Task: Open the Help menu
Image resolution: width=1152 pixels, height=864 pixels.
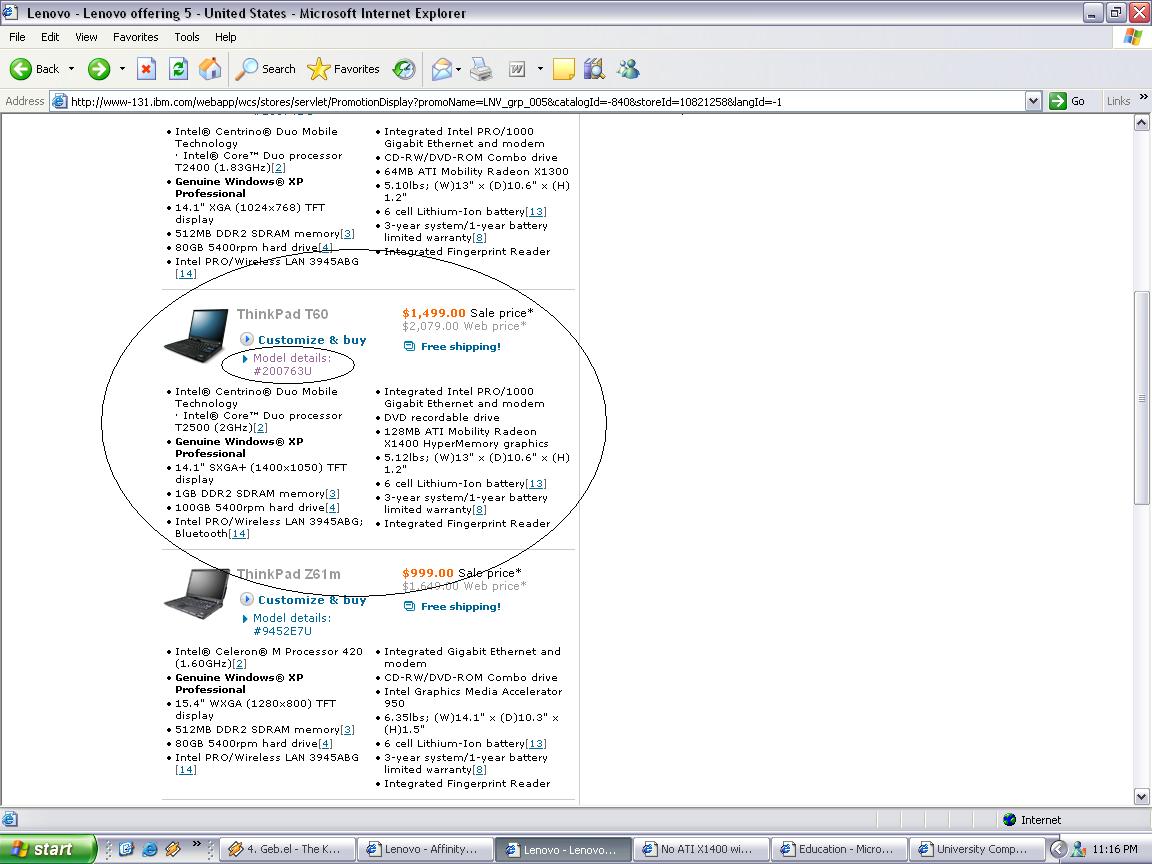Action: [x=226, y=37]
